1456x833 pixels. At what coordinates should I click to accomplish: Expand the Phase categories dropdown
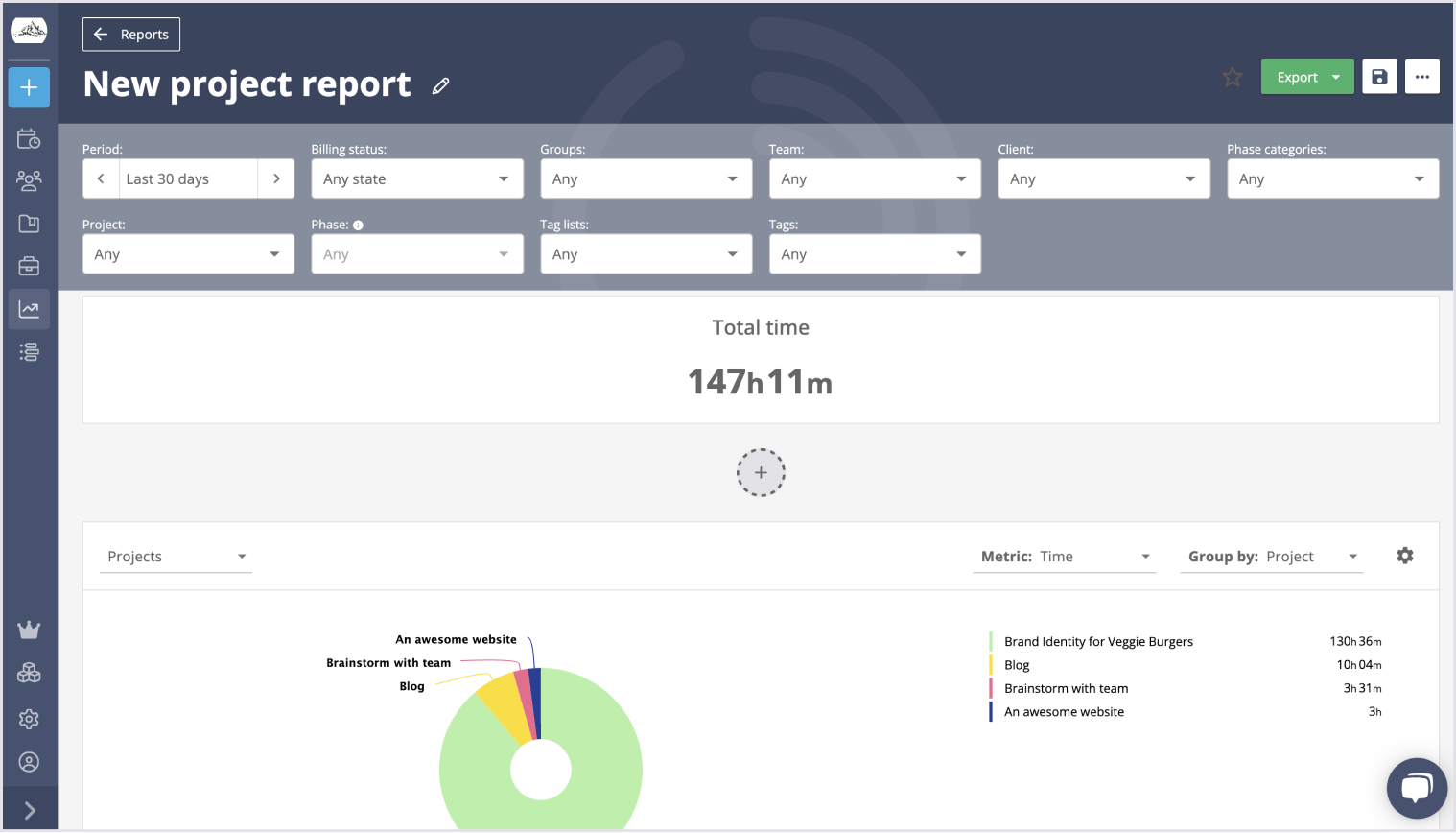(x=1332, y=178)
